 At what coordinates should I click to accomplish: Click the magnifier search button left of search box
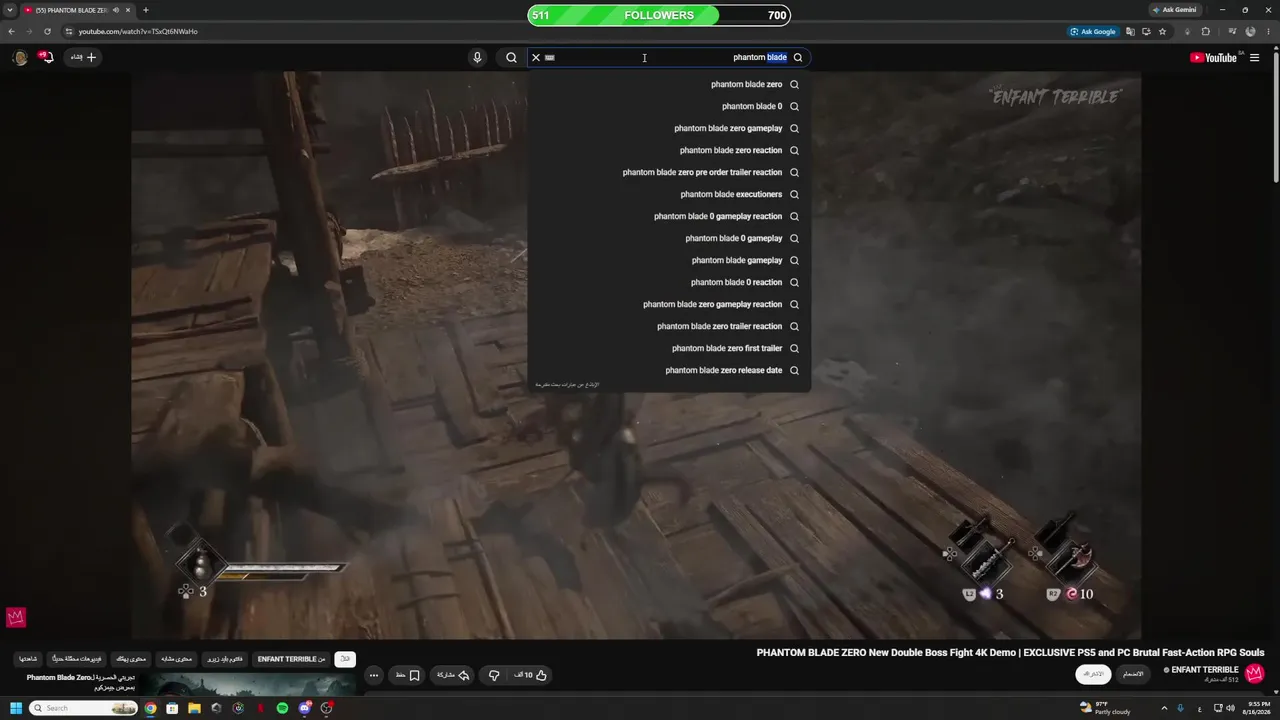tap(511, 58)
